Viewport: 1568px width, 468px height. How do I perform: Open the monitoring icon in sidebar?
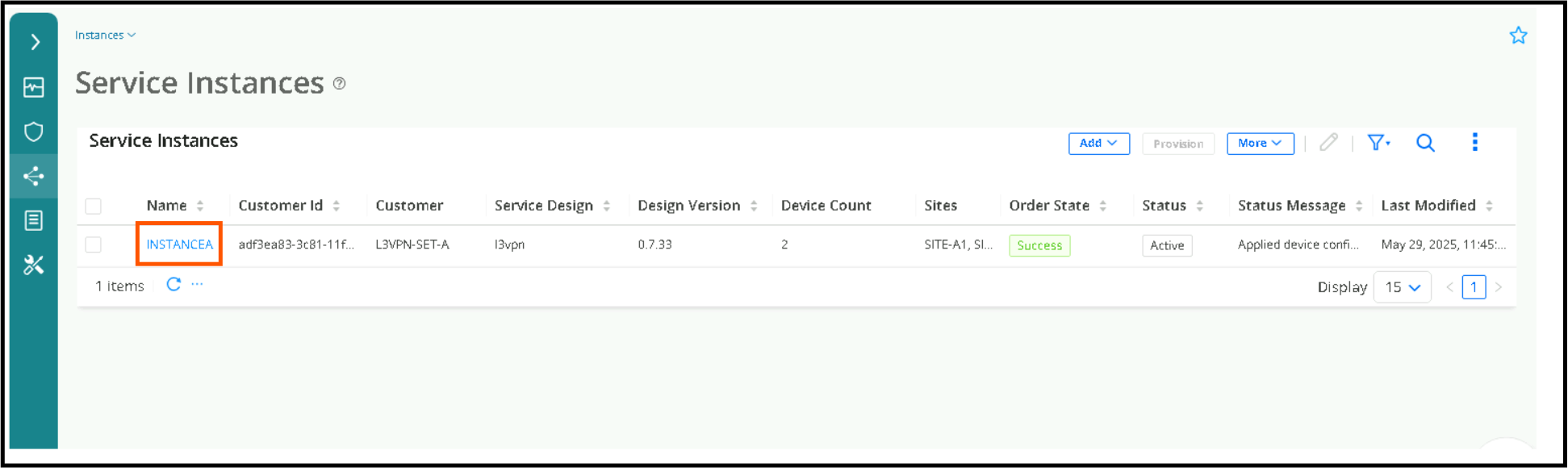[x=34, y=87]
